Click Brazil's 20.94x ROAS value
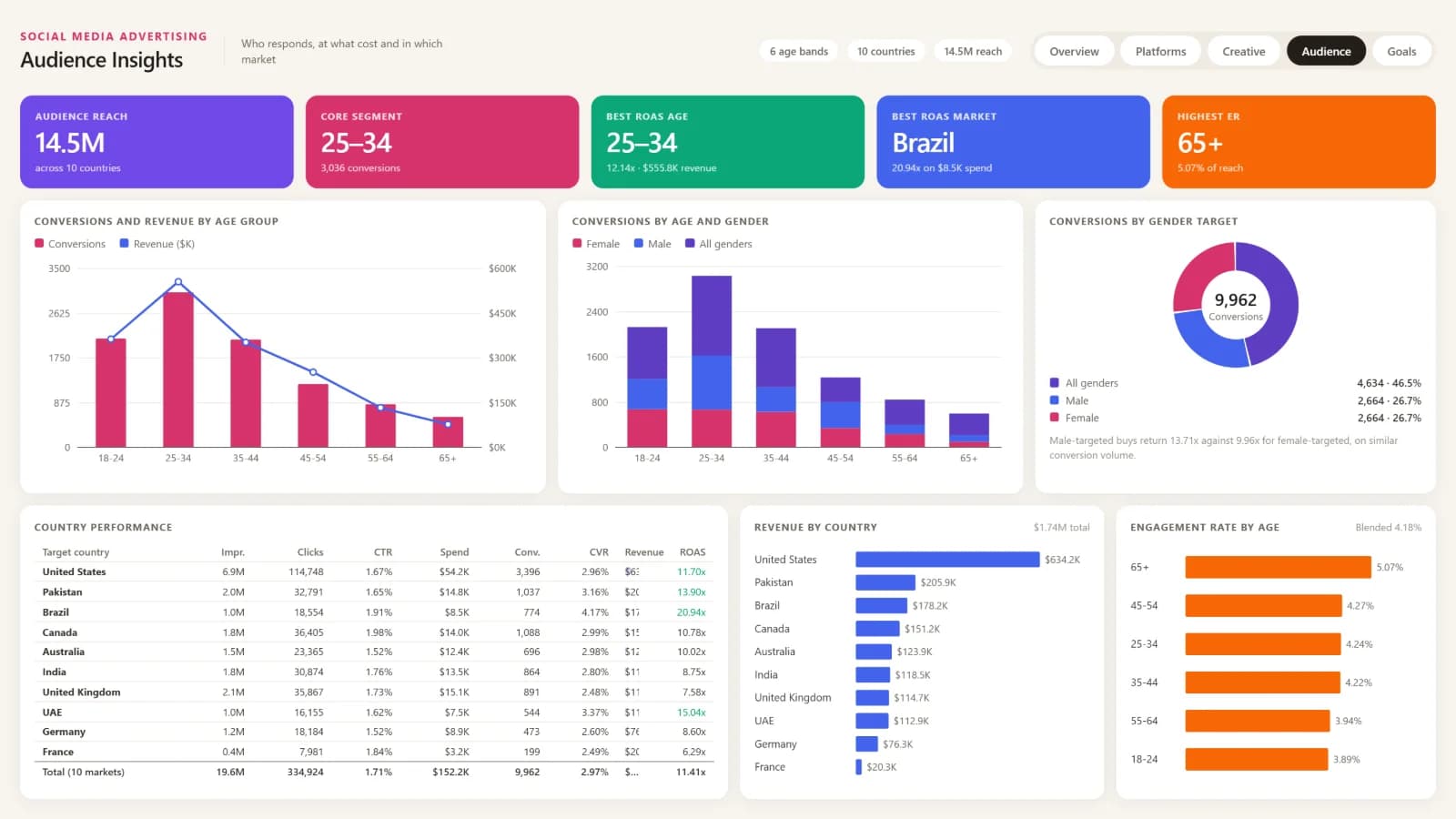1456x819 pixels. 692,612
